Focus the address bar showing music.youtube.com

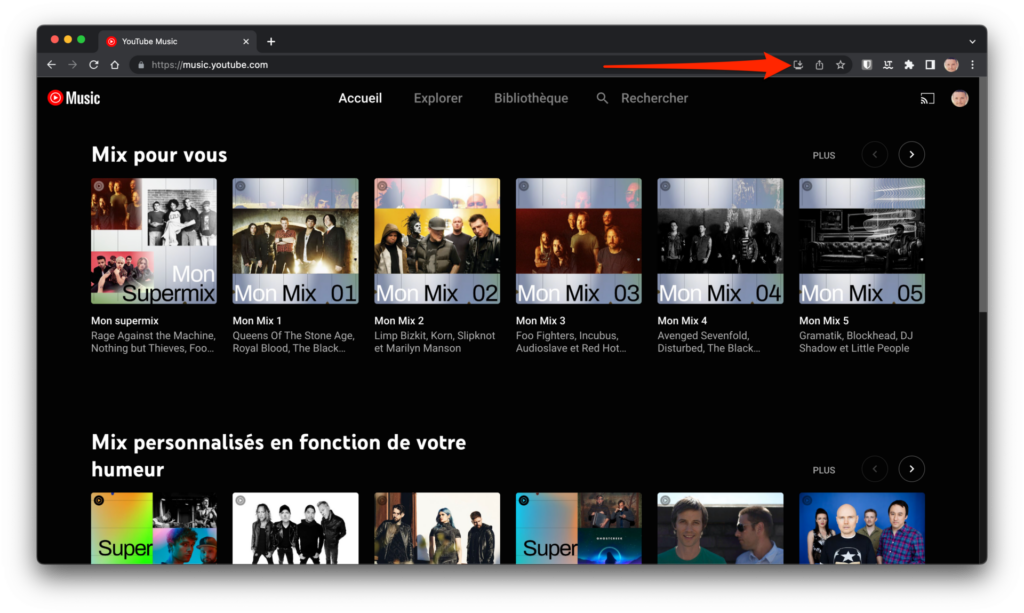click(457, 65)
